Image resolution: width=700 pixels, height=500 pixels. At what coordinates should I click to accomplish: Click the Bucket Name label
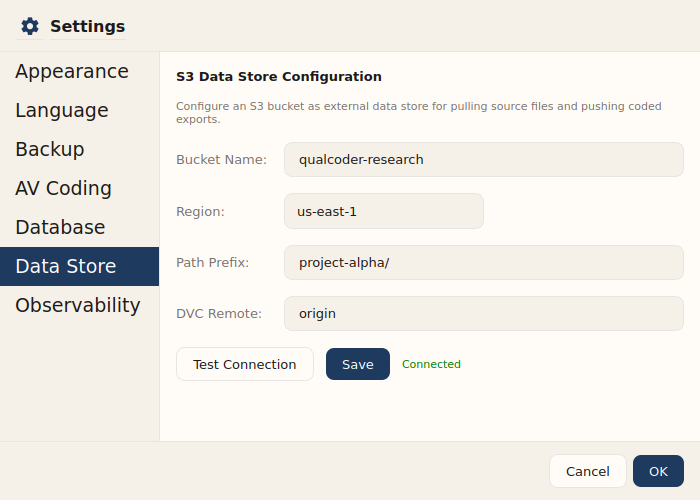[x=221, y=160]
